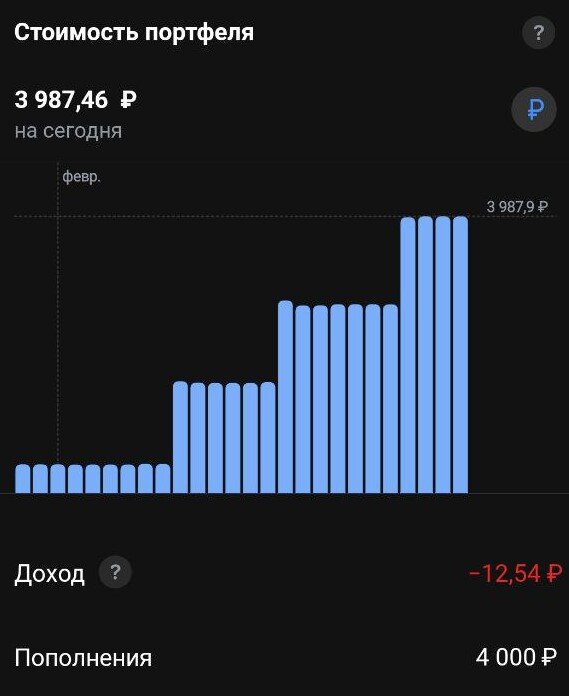This screenshot has height=696, width=569.
Task: Select the leftmost short chart bar
Action: (23, 478)
